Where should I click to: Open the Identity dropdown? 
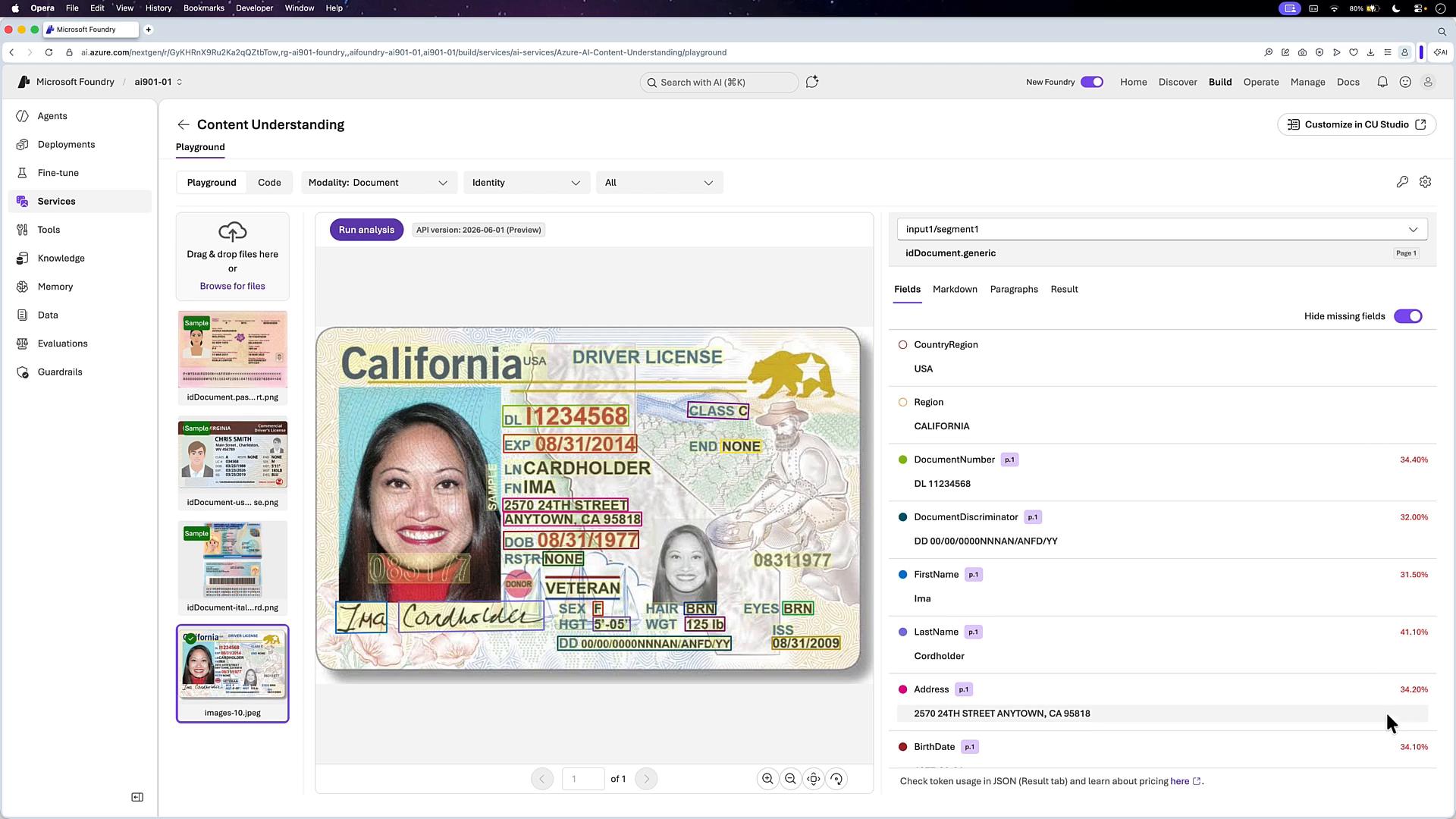point(526,183)
